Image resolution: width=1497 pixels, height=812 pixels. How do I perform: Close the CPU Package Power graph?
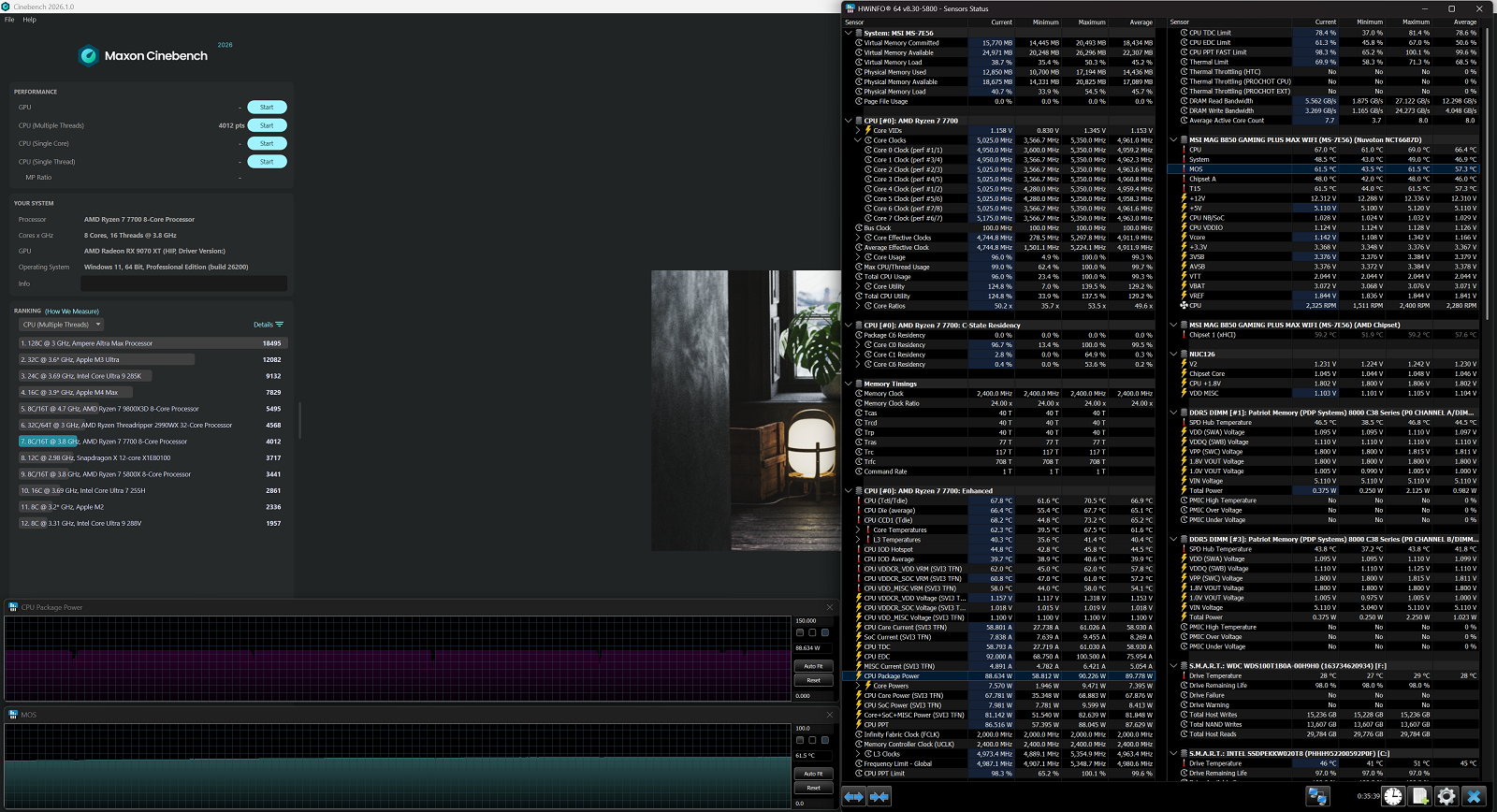(829, 607)
